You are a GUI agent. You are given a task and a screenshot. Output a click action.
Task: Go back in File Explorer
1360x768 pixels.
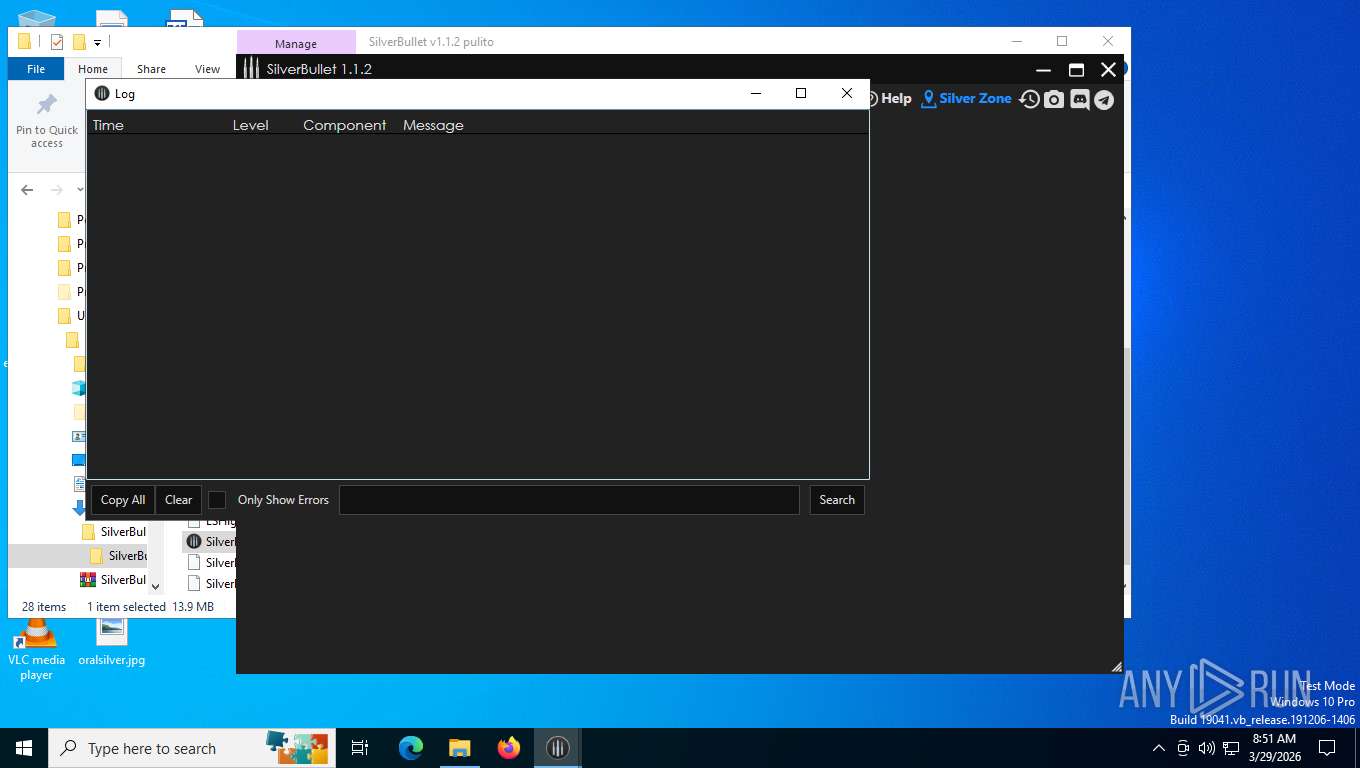click(x=27, y=190)
